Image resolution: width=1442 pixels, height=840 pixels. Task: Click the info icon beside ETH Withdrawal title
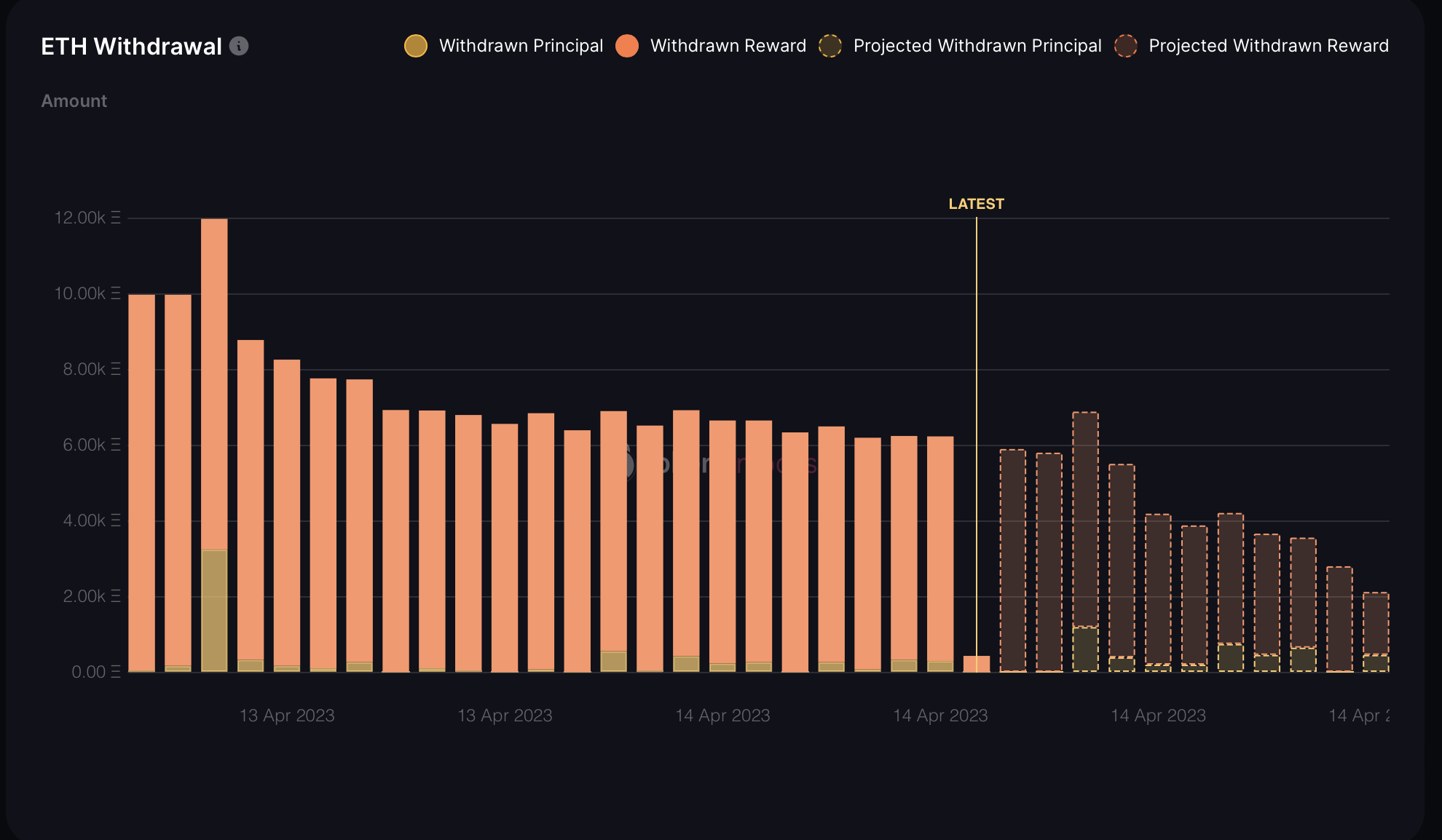(x=238, y=46)
